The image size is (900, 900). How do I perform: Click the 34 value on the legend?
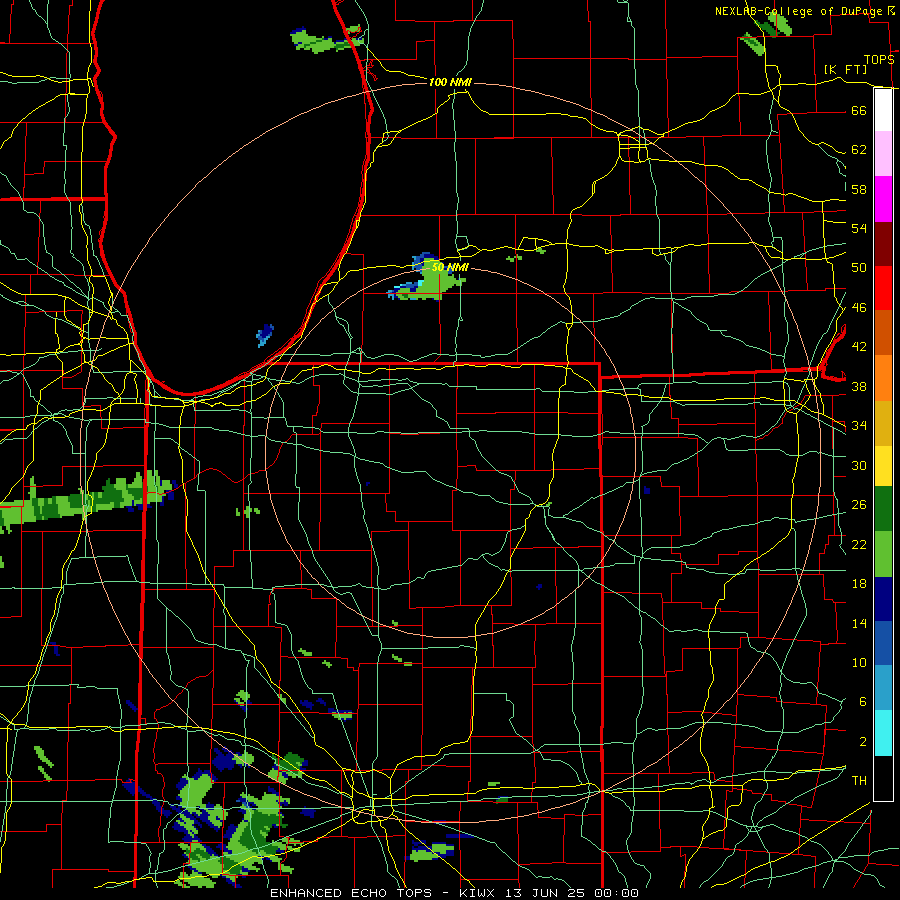859,426
